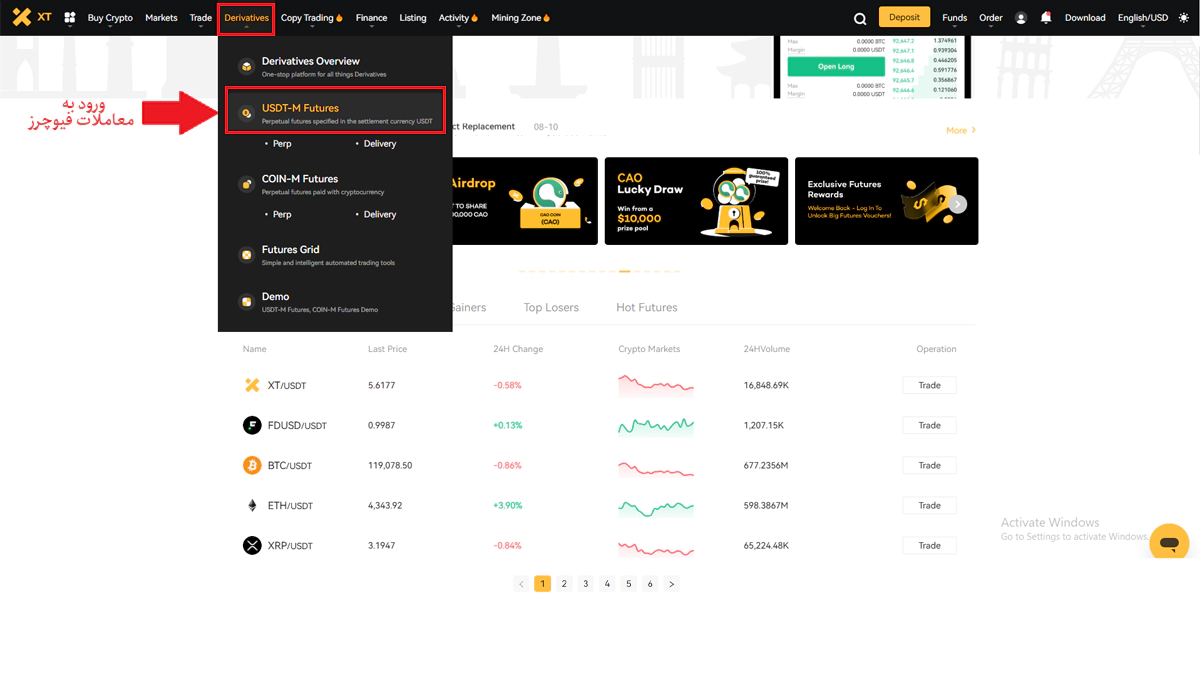Select the COIN-M Futures menu entry
The image size is (1200, 675).
click(x=335, y=184)
